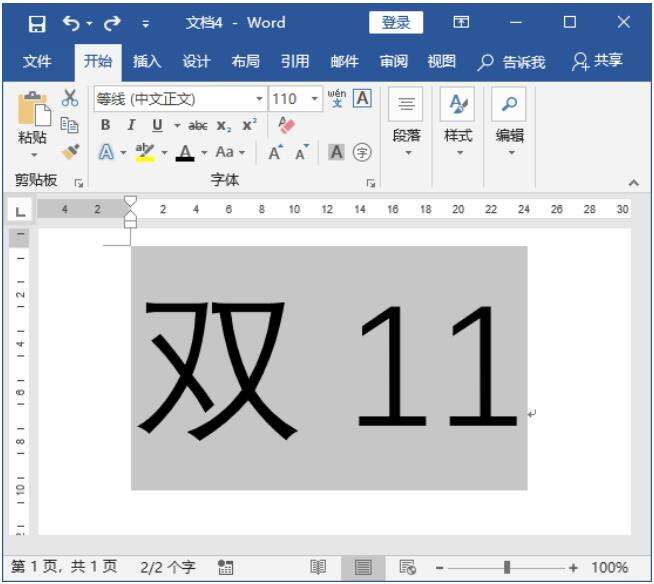Switch to the 视图 tab
Image resolution: width=654 pixels, height=584 pixels.
[441, 62]
